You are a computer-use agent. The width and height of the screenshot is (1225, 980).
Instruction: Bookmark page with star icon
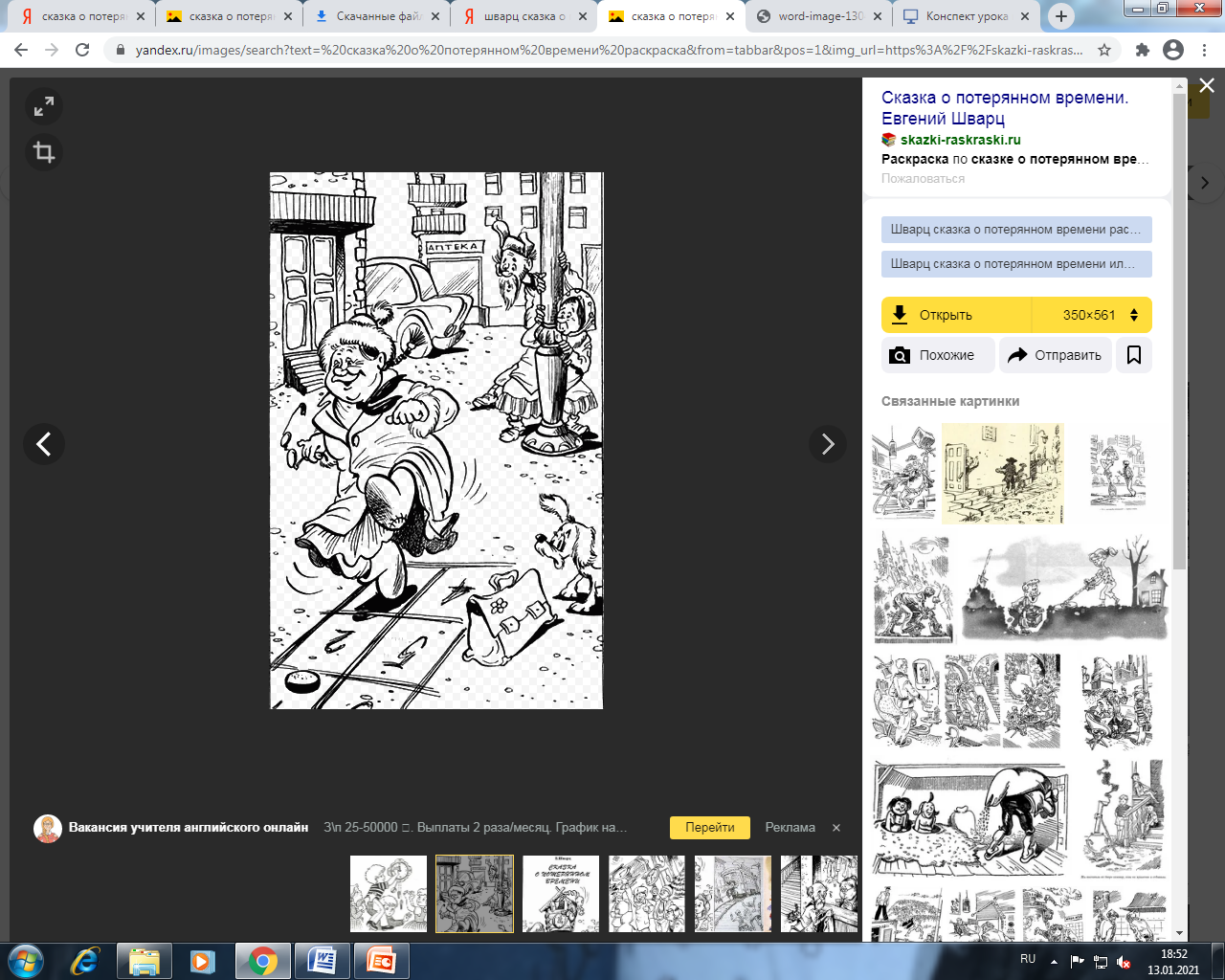point(1104,50)
